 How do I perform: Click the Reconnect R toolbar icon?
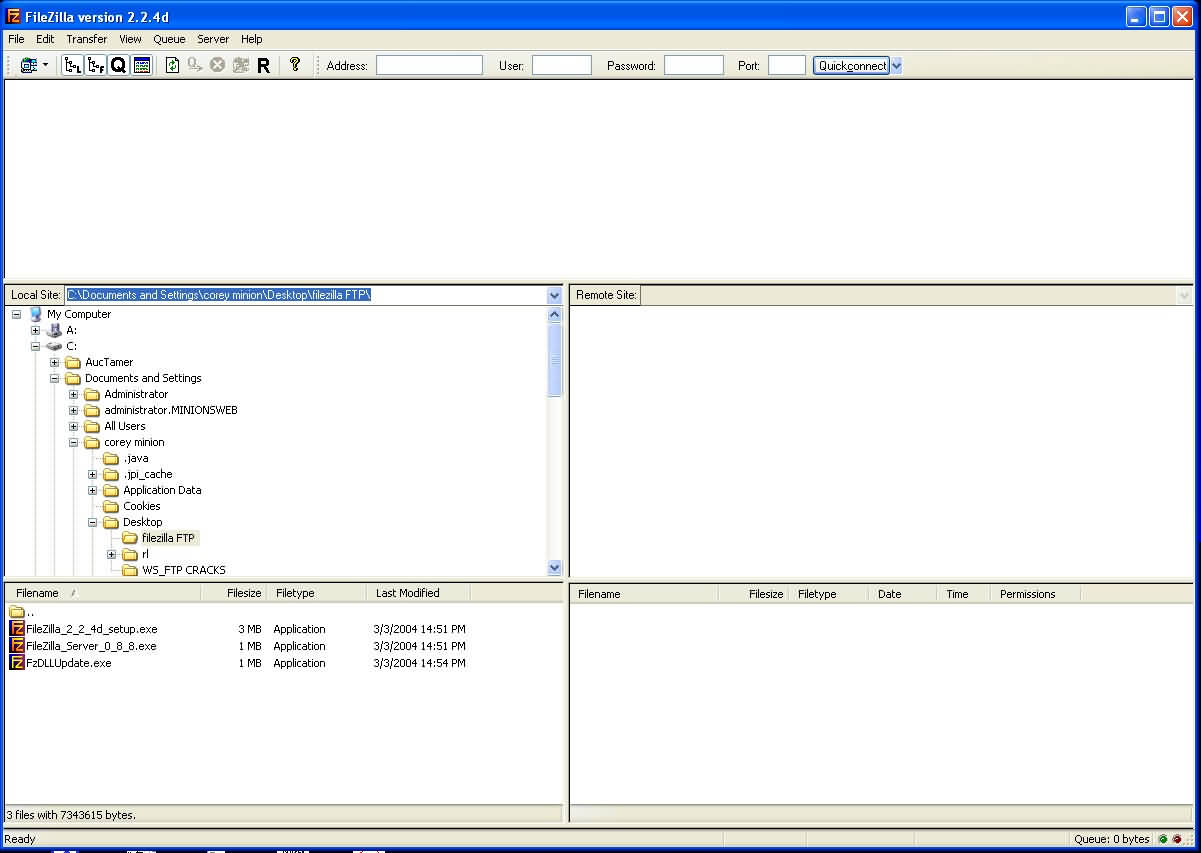coord(263,65)
